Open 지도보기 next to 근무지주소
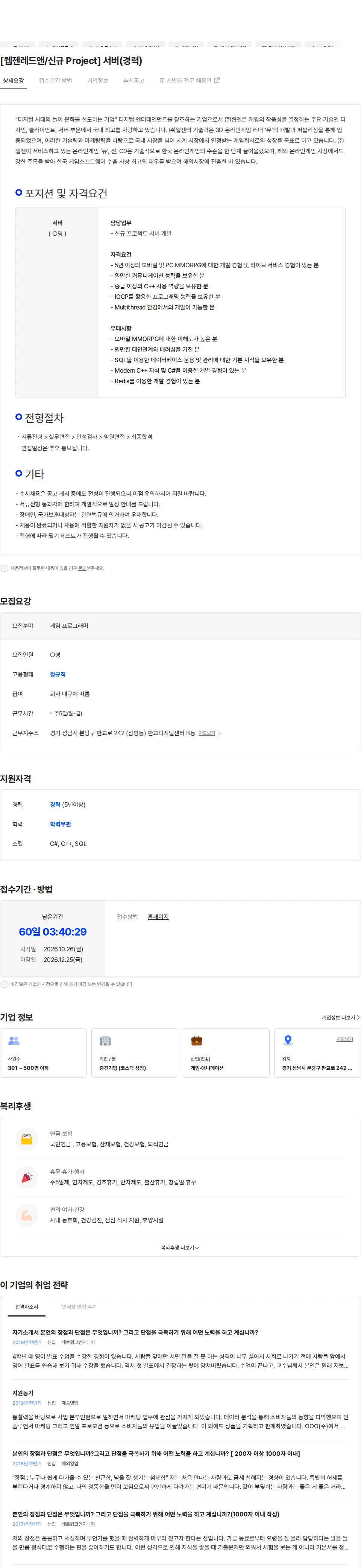361x1568 pixels. click(x=206, y=733)
